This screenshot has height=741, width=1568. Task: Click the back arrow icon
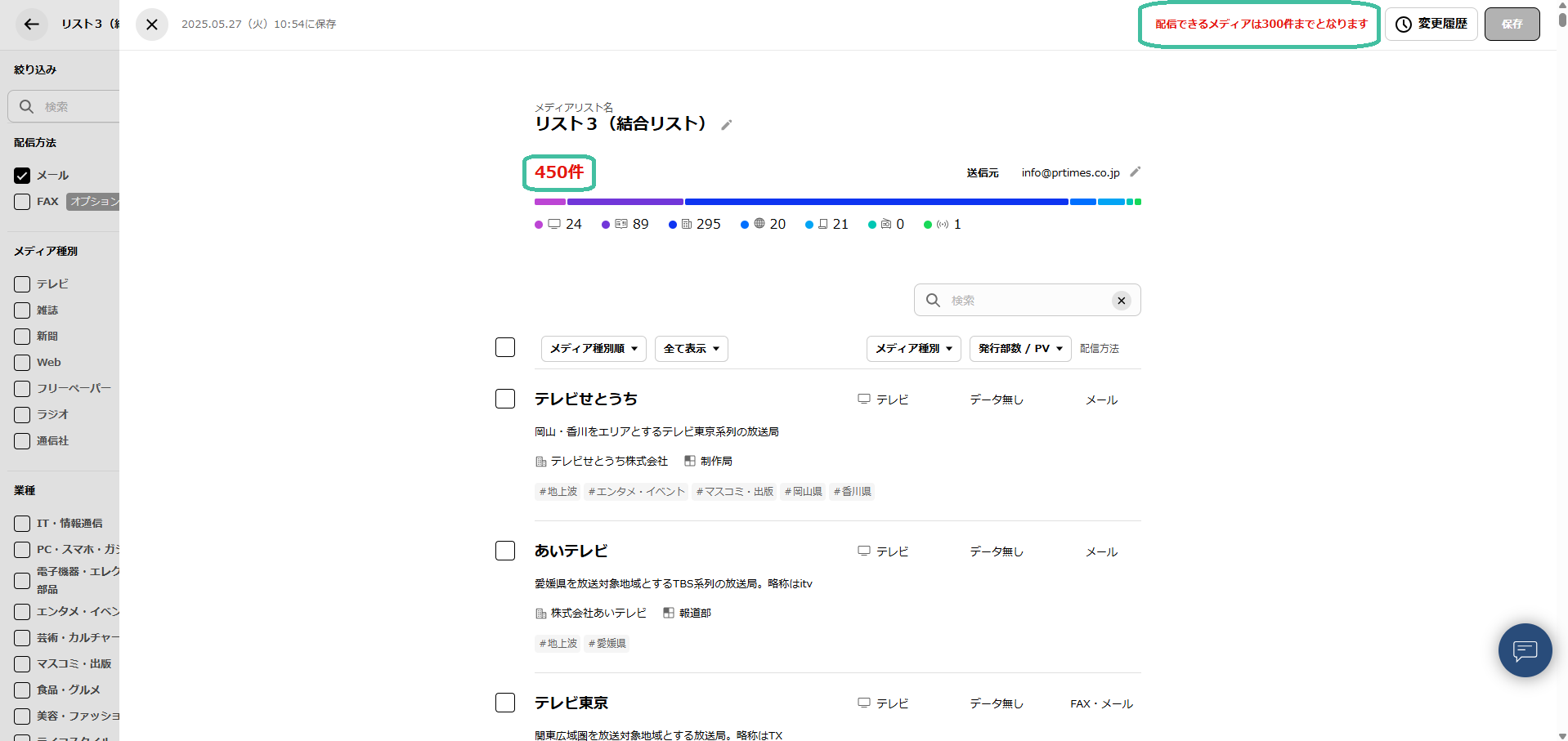31,25
